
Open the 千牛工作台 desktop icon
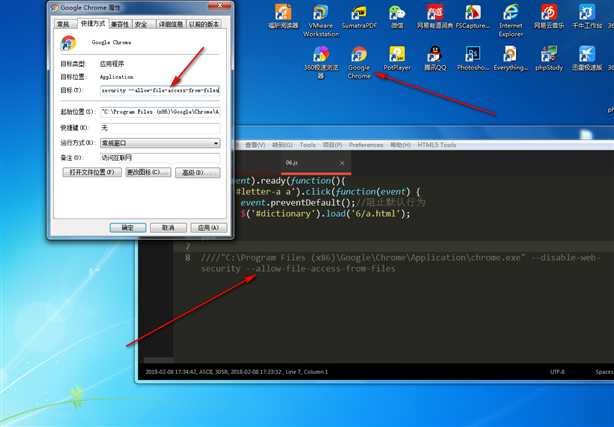586,17
